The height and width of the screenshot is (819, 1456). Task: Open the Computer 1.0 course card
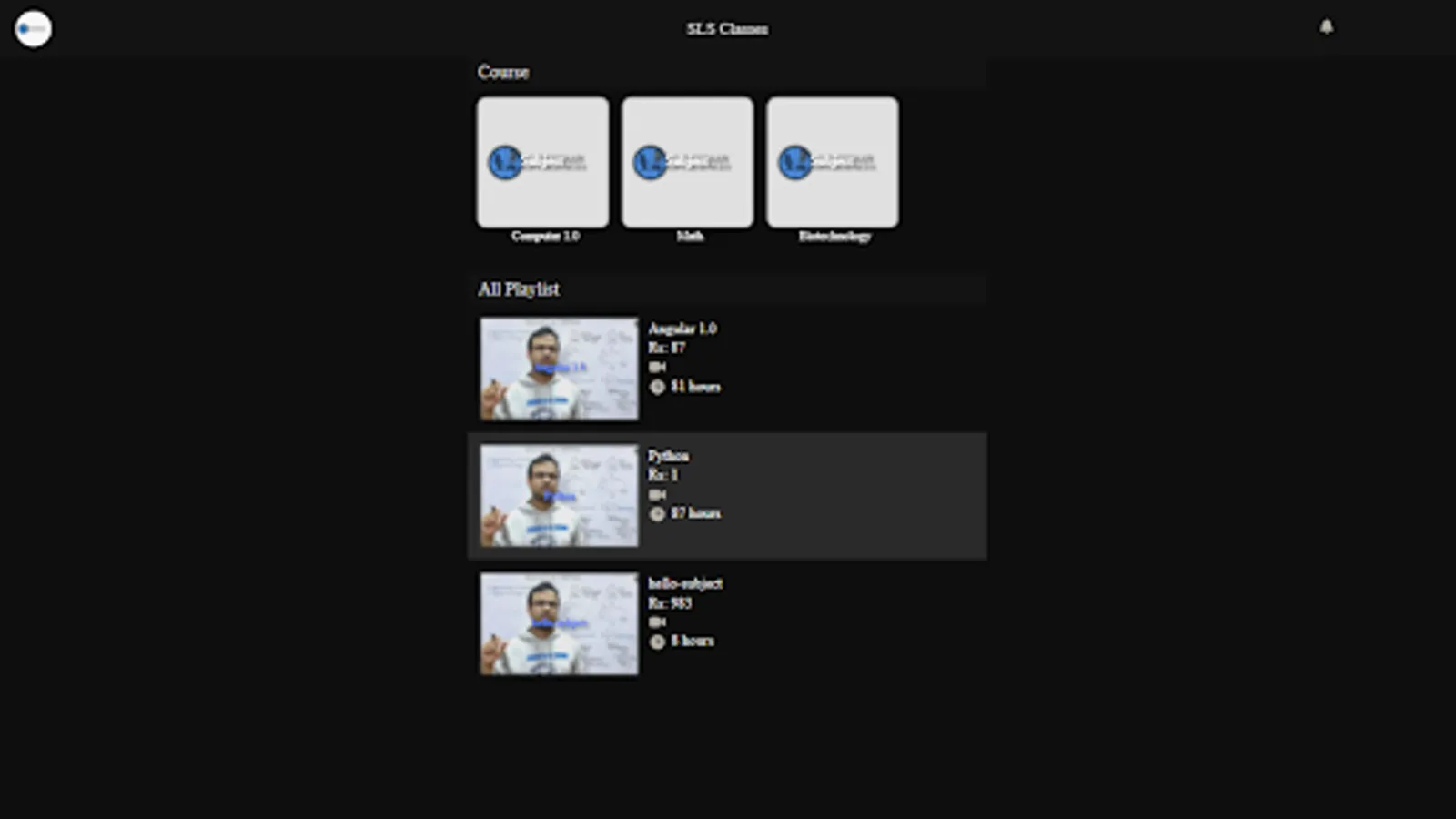pyautogui.click(x=542, y=162)
